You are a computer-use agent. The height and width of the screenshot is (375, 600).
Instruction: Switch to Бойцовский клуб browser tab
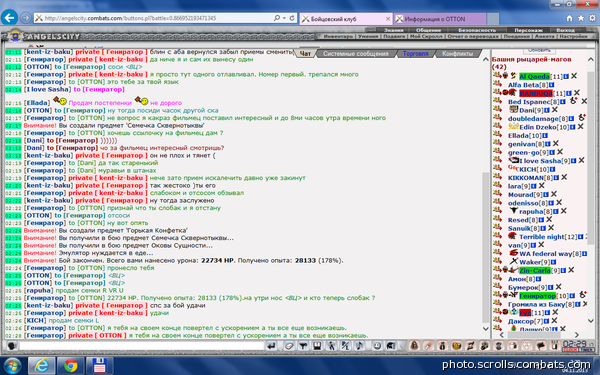[x=346, y=19]
